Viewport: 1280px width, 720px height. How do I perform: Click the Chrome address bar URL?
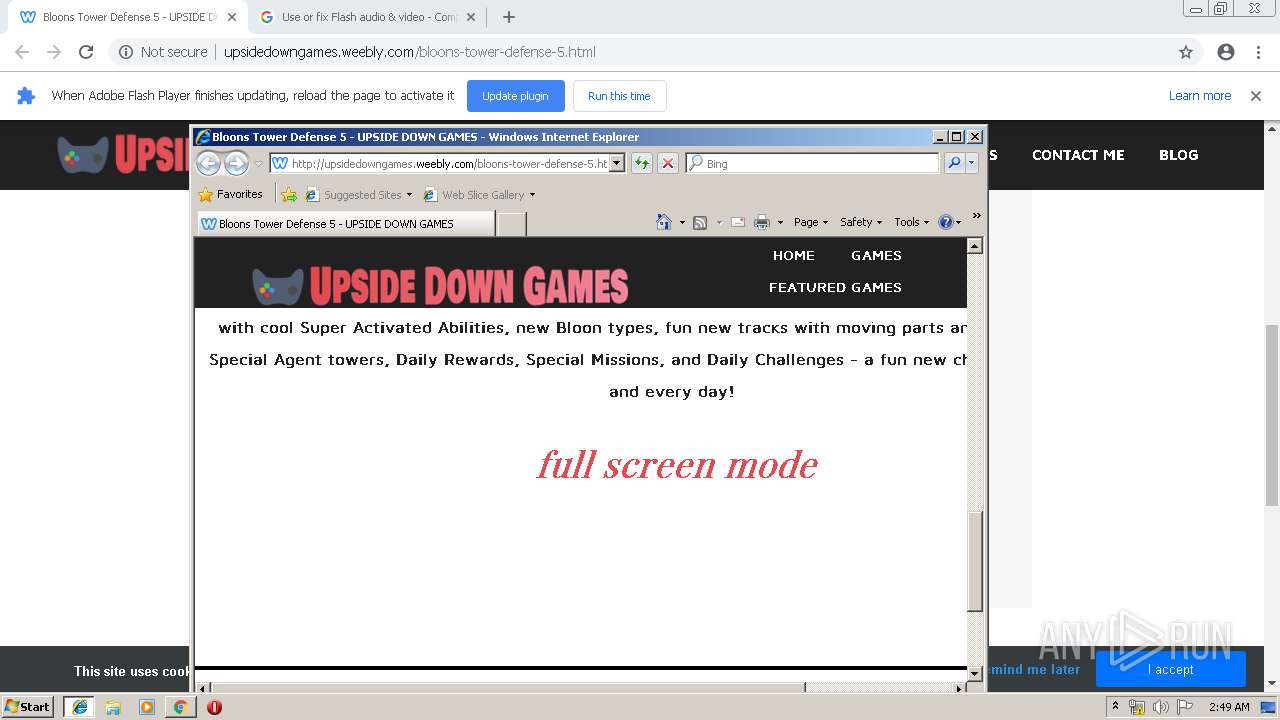pos(410,52)
